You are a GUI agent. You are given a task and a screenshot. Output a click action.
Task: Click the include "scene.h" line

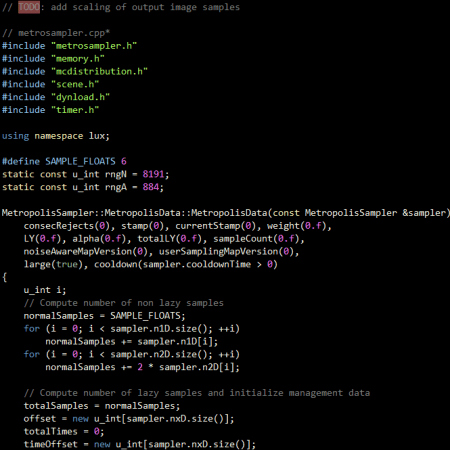click(x=50, y=84)
